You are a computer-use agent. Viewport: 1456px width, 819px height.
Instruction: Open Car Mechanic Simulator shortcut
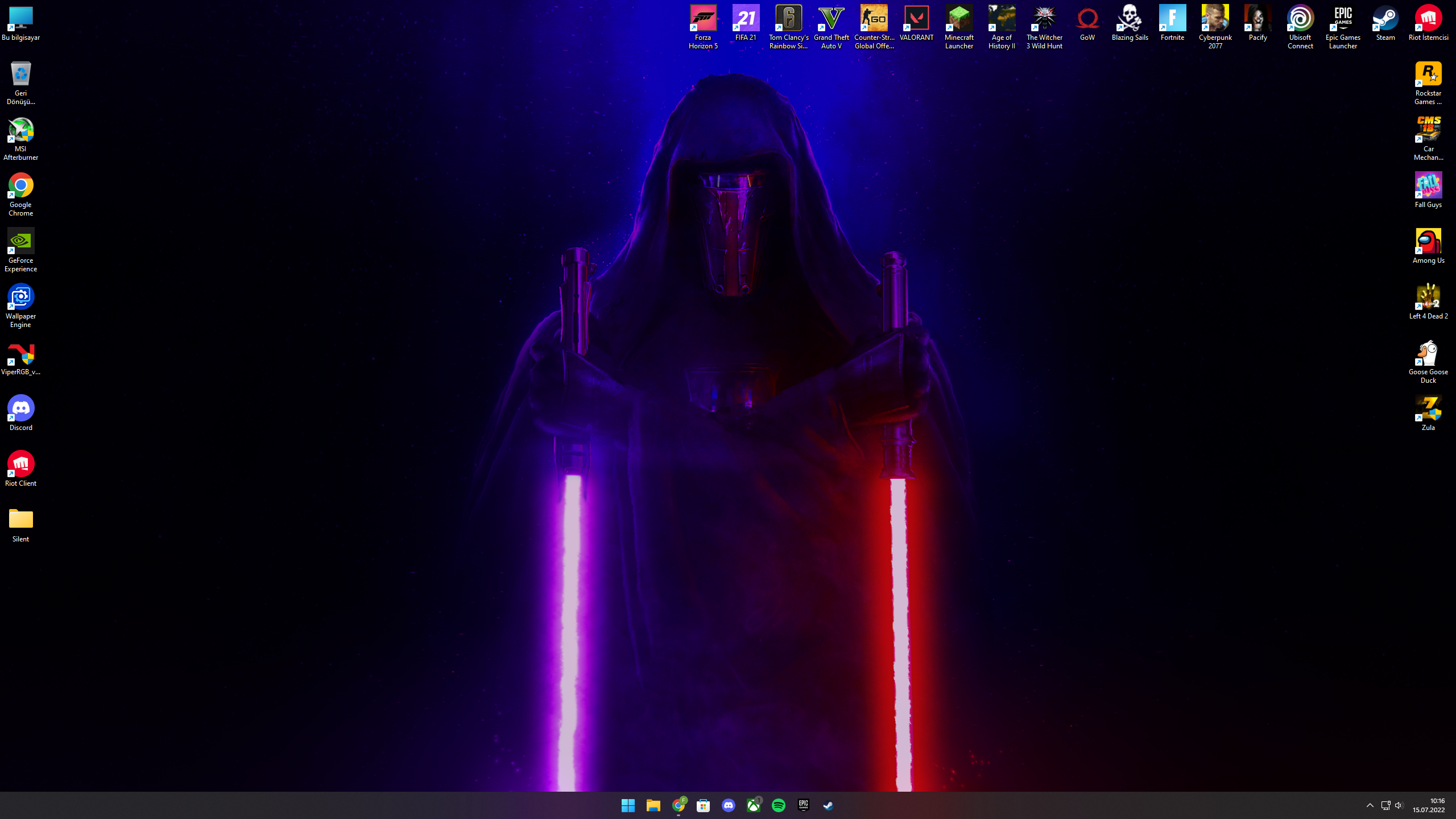[1428, 139]
